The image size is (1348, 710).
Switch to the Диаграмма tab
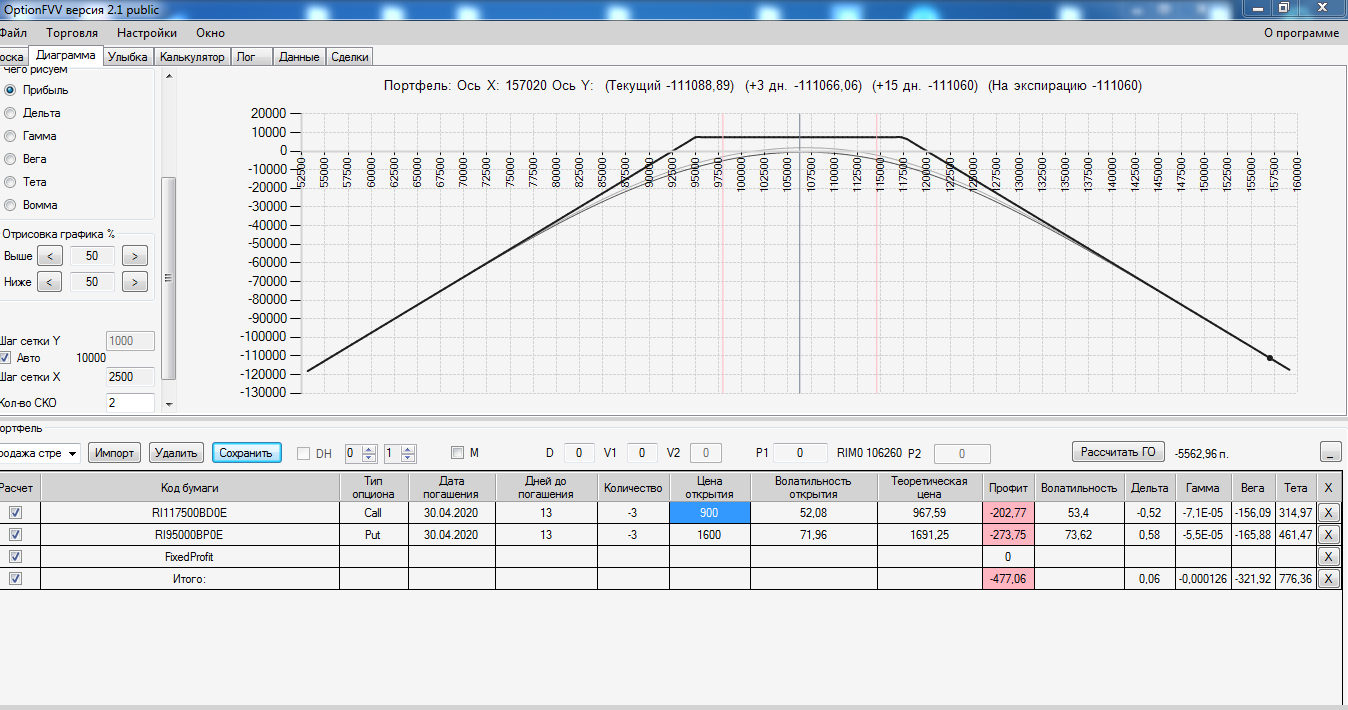(x=65, y=56)
